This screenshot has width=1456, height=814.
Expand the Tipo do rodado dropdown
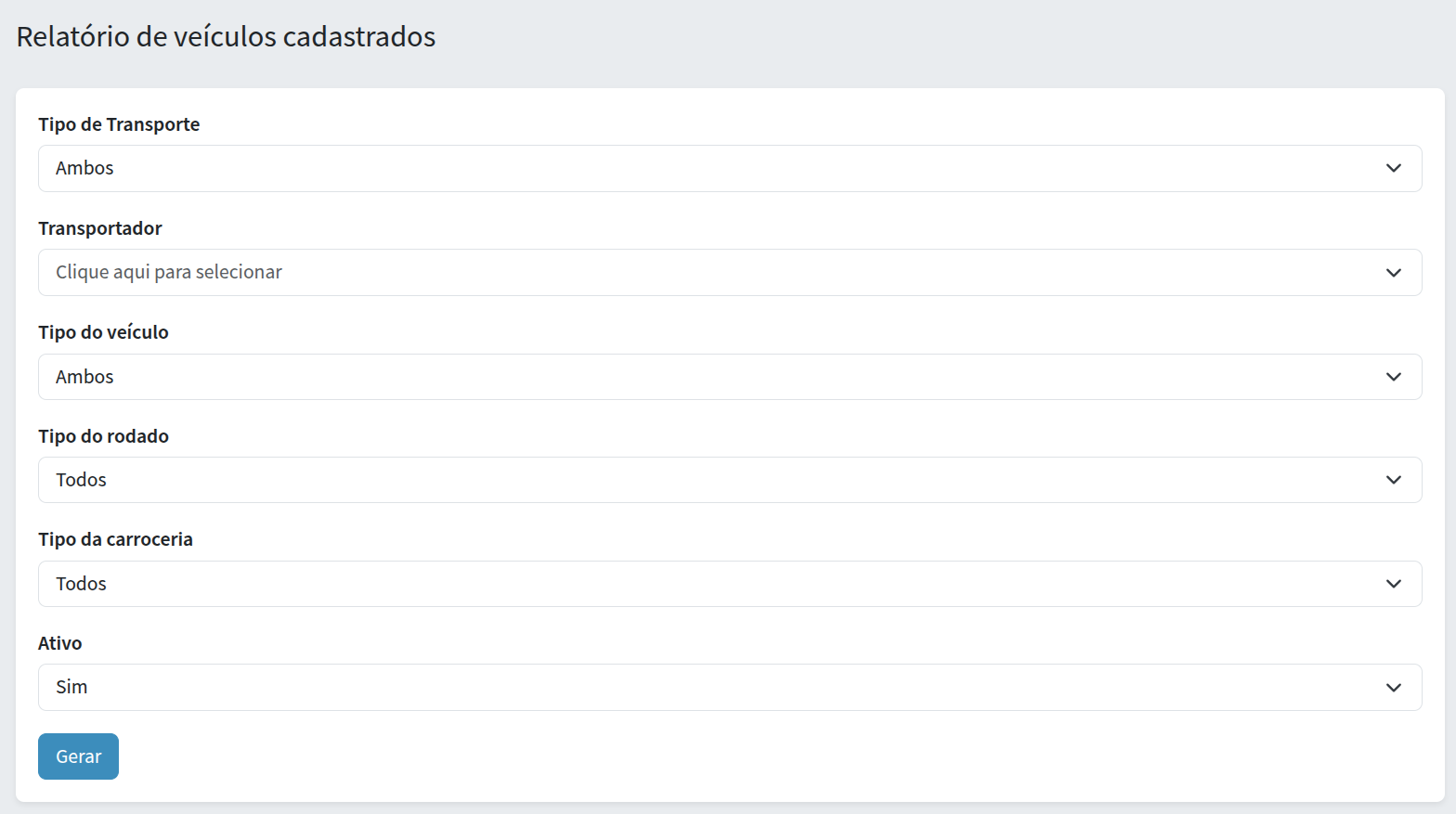[x=729, y=480]
